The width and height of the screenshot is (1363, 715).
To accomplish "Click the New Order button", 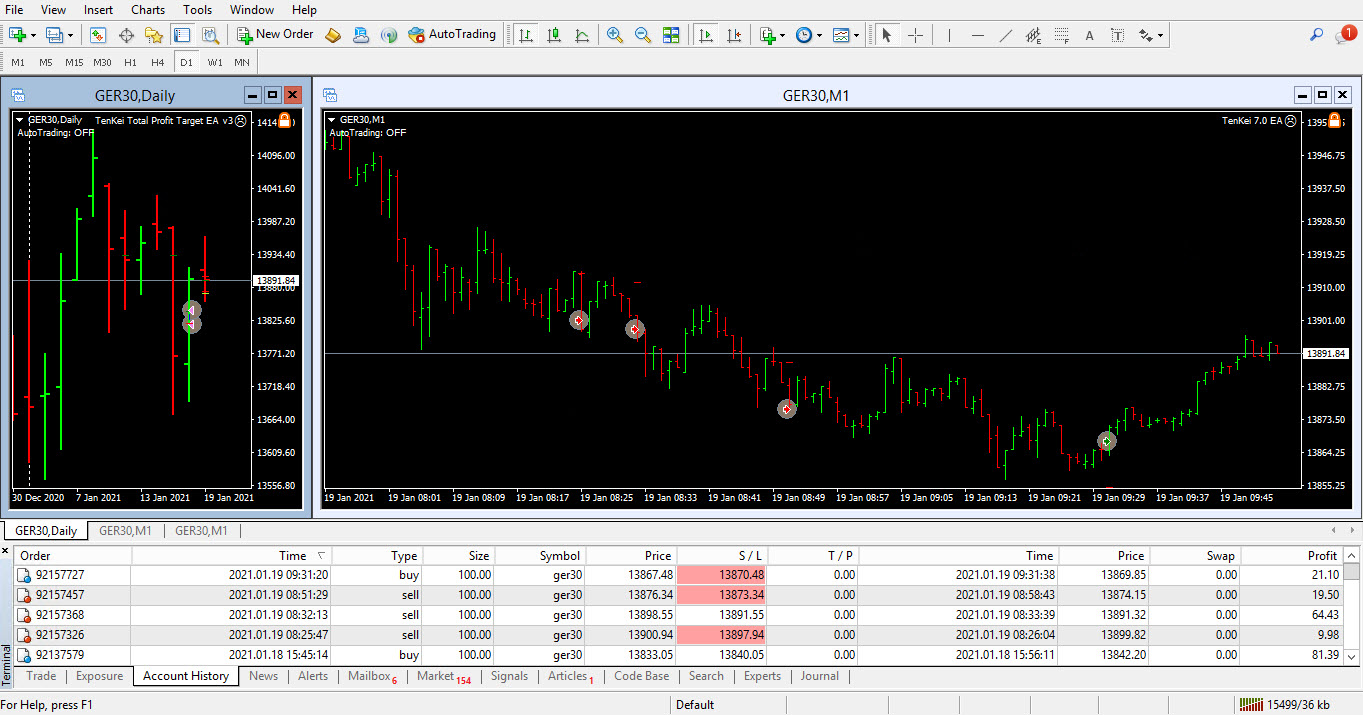I will click(x=275, y=35).
